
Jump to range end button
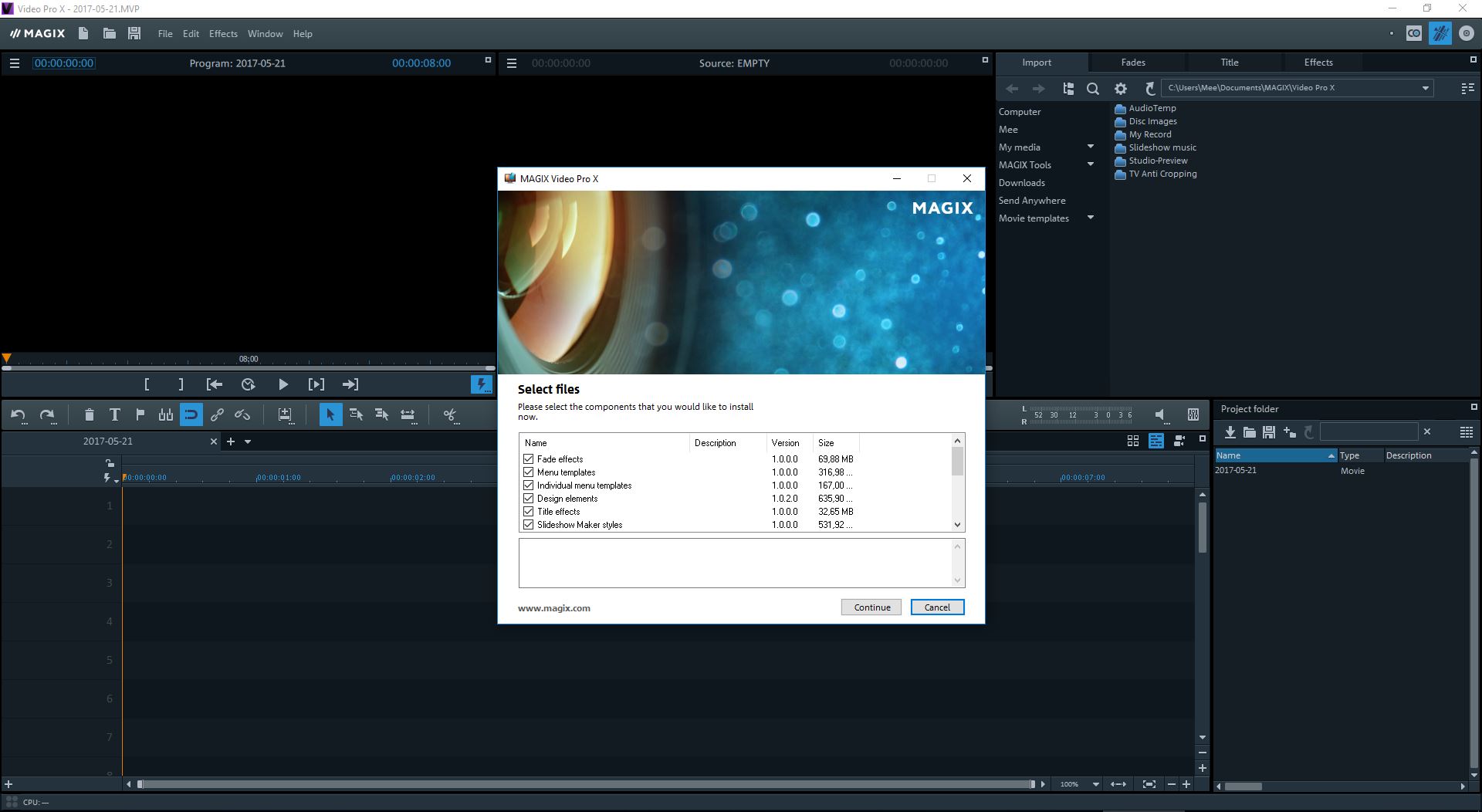350,384
